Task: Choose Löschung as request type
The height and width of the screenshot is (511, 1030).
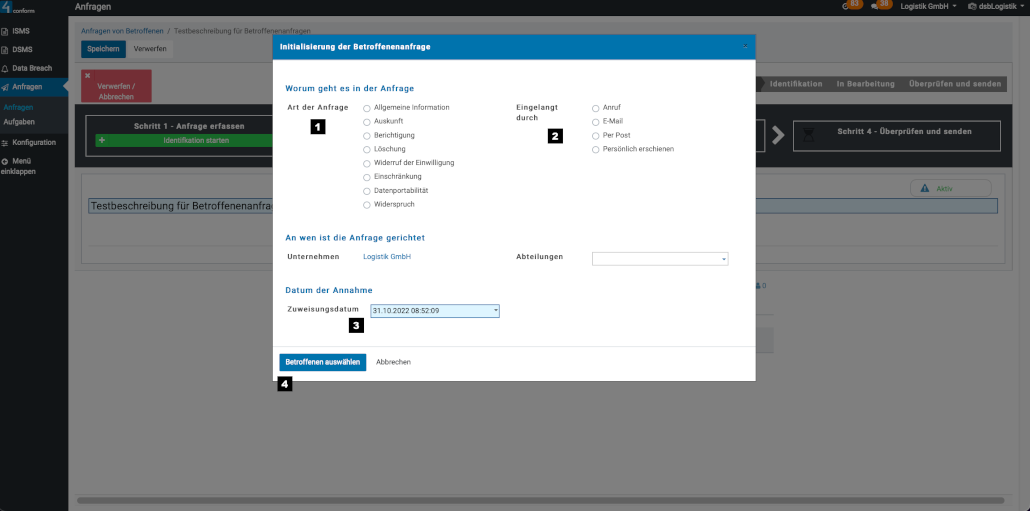Action: [x=367, y=149]
